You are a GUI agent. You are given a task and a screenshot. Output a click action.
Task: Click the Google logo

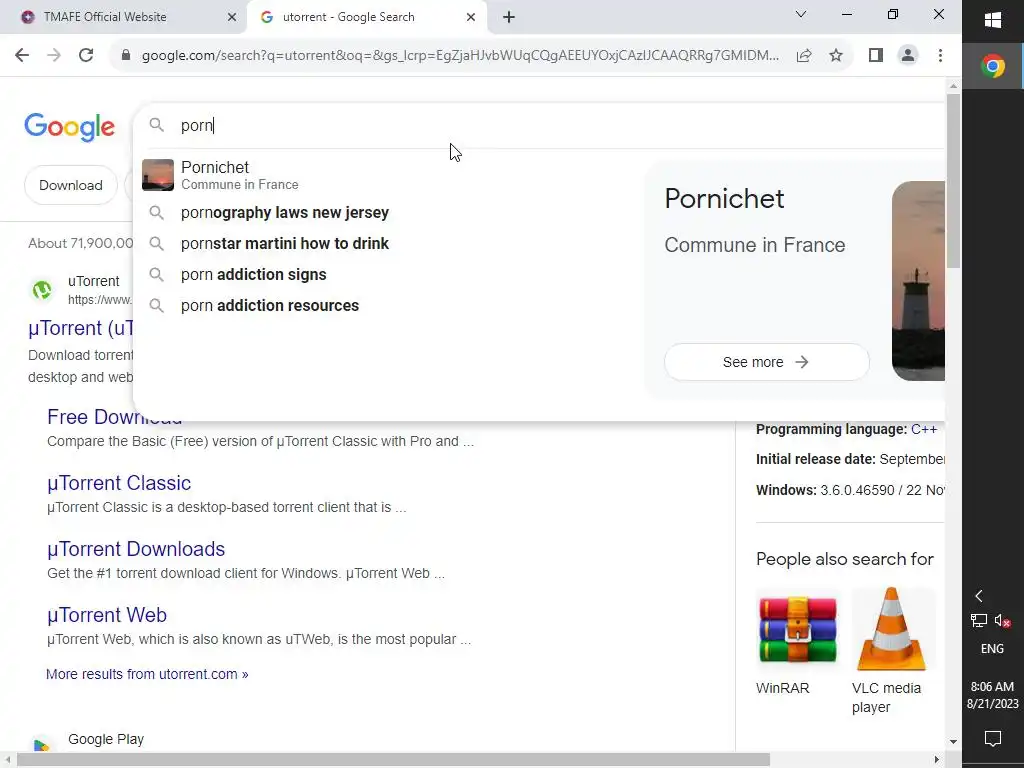click(x=69, y=127)
